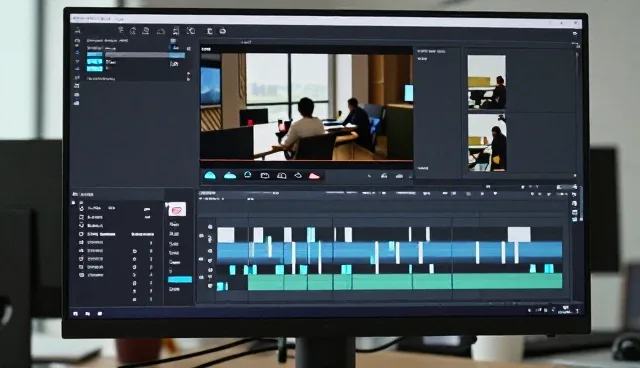Select the small cyan clip left of green track start
This screenshot has width=640, height=368.
(221, 286)
